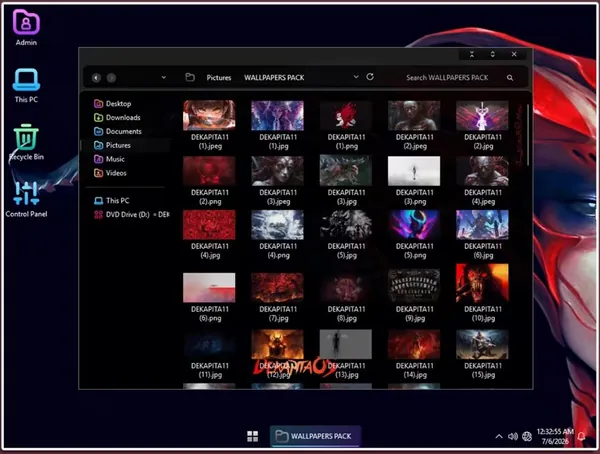The image size is (600, 454).
Task: Minimize the explorer window
Action: (x=472, y=54)
